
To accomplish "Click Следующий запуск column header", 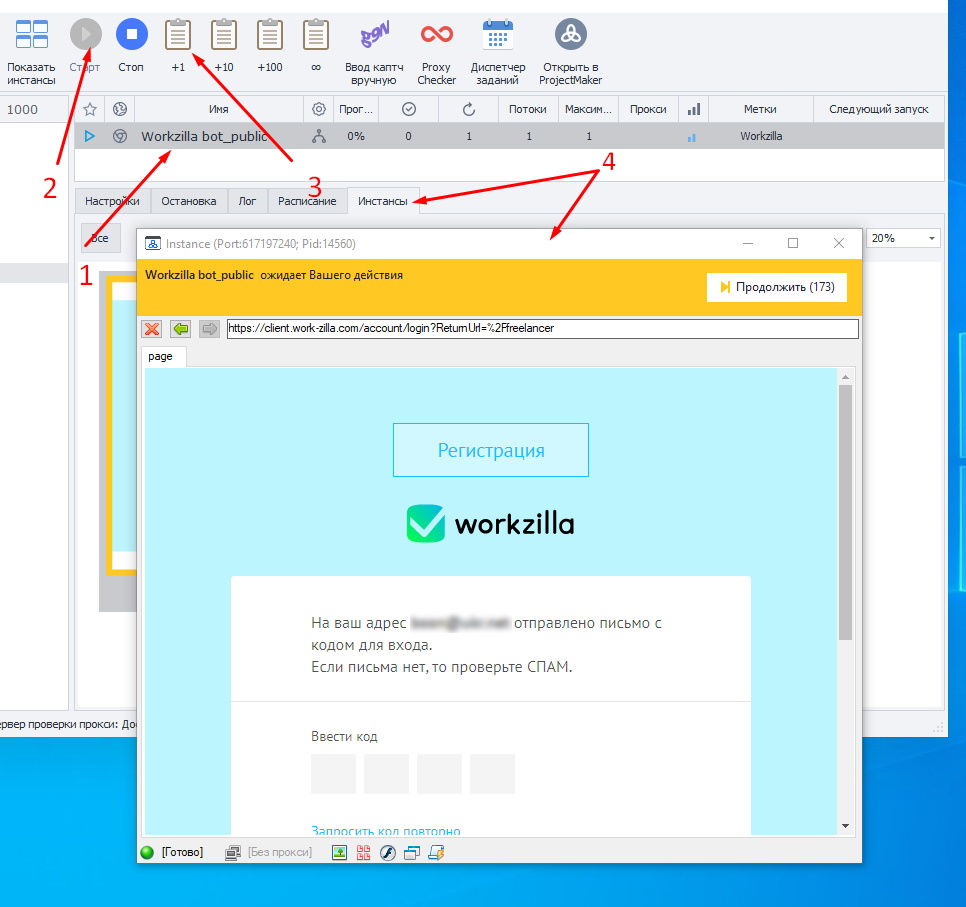I will click(879, 109).
